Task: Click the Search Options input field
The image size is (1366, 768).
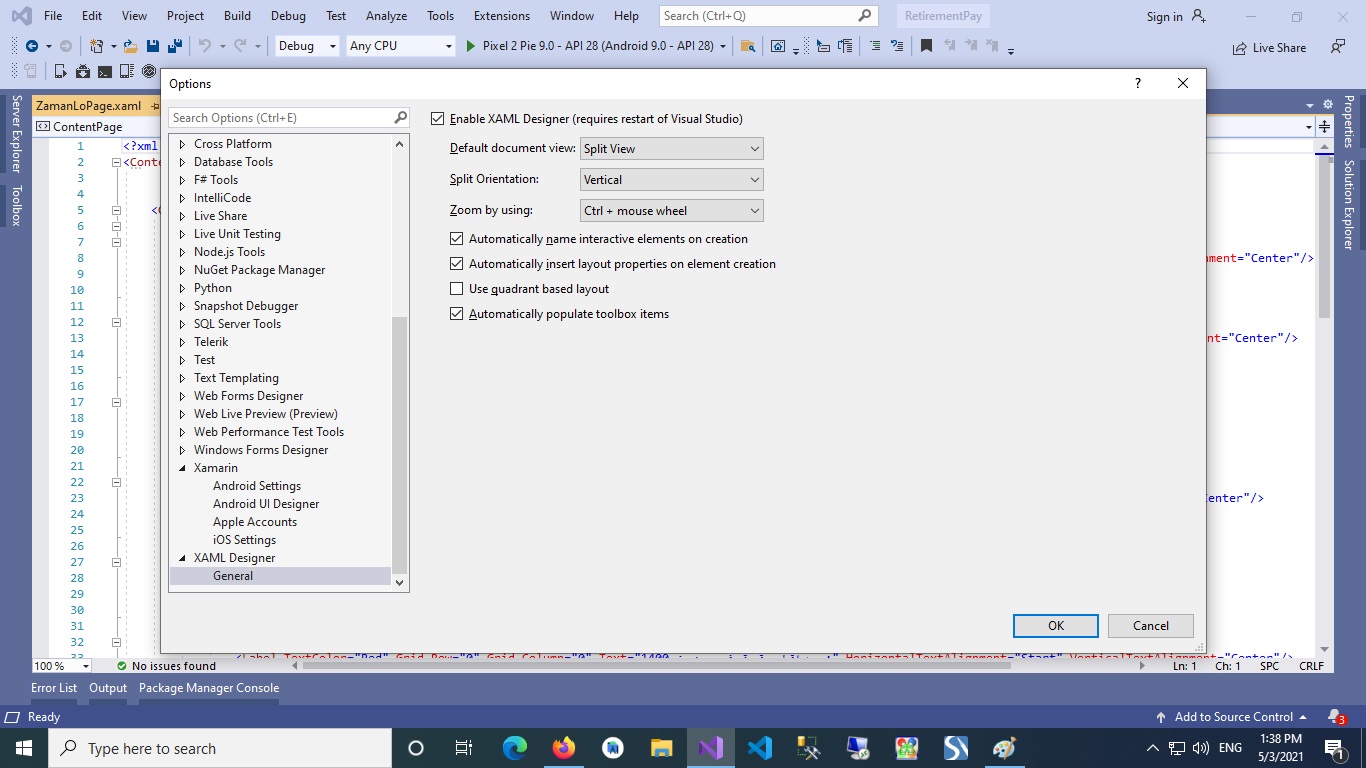Action: [x=280, y=118]
